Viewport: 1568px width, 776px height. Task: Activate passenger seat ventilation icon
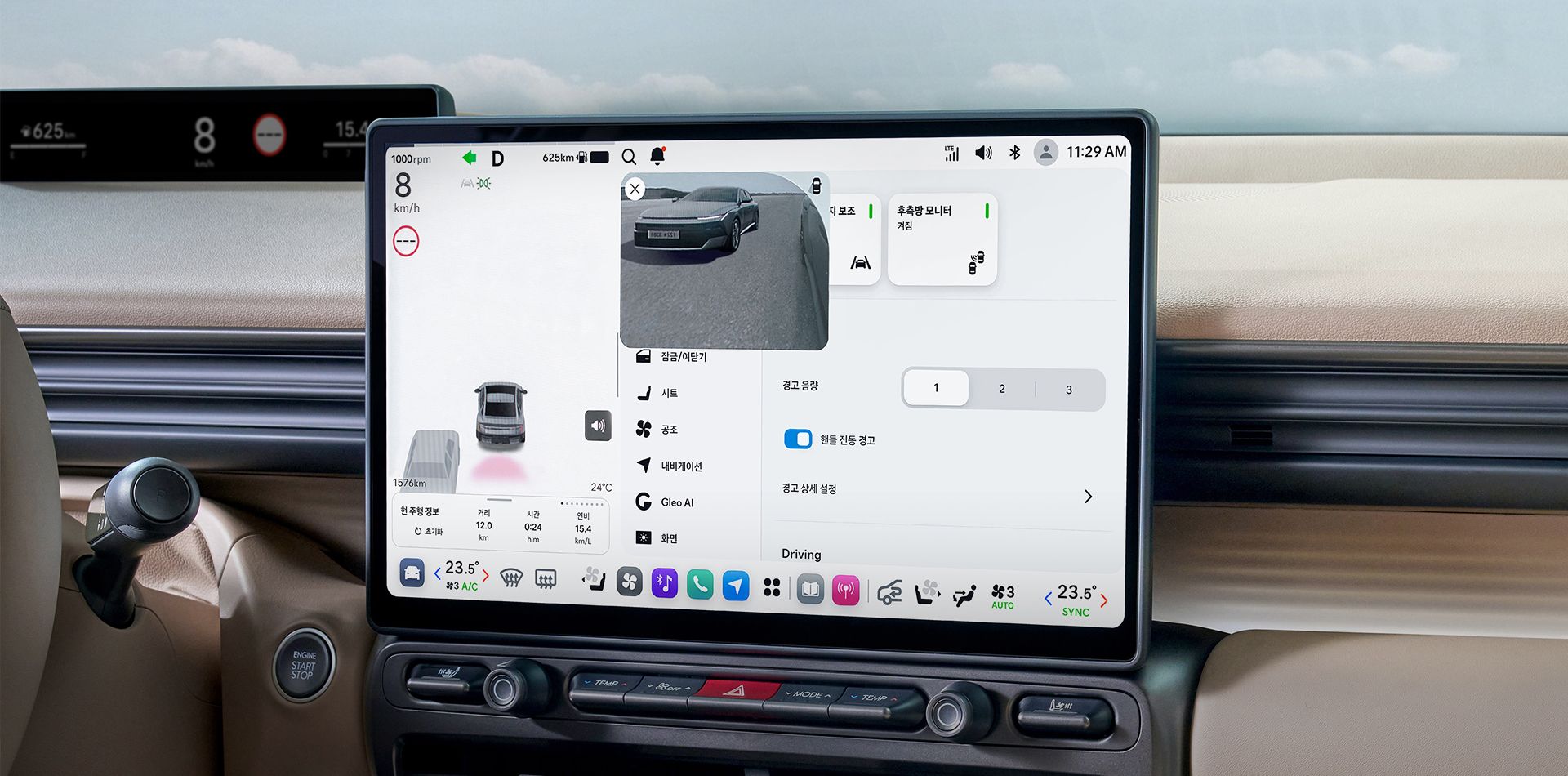coord(927,592)
